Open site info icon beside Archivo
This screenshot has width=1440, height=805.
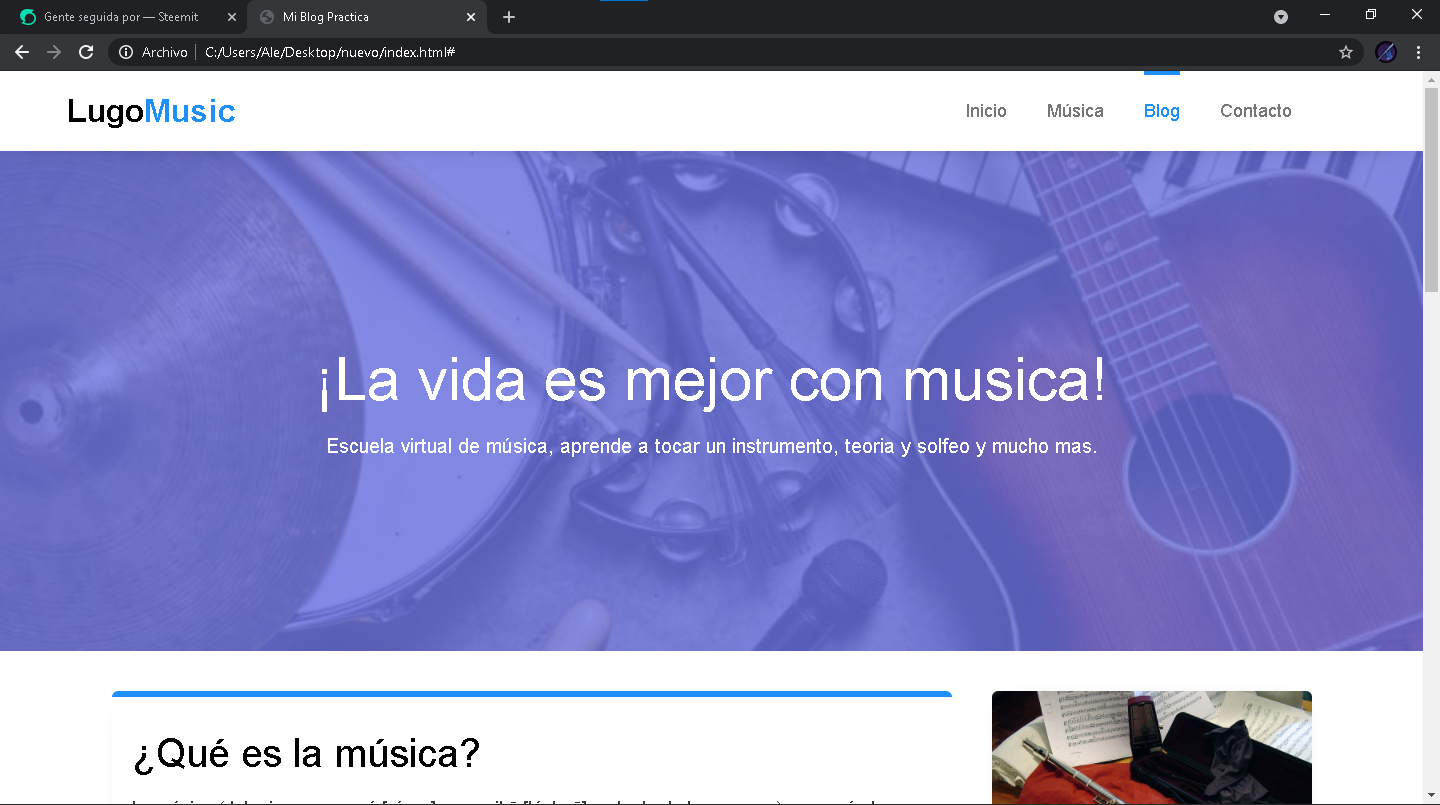click(126, 52)
